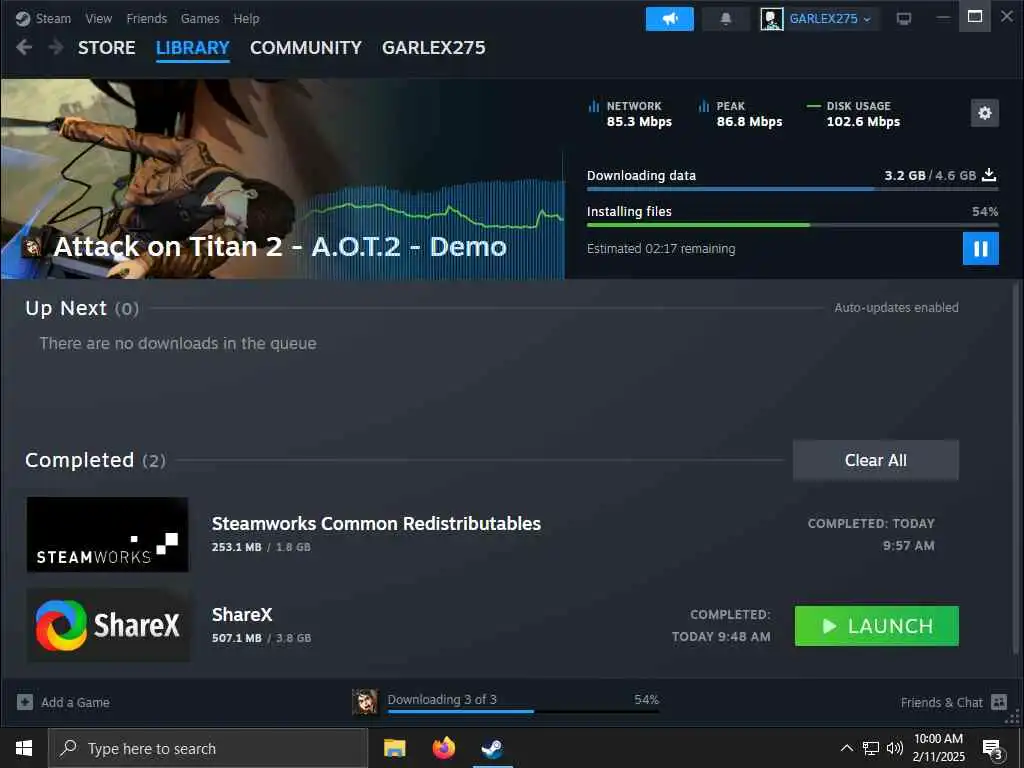Click the Type here to search box
Image resolution: width=1024 pixels, height=768 pixels.
point(208,748)
